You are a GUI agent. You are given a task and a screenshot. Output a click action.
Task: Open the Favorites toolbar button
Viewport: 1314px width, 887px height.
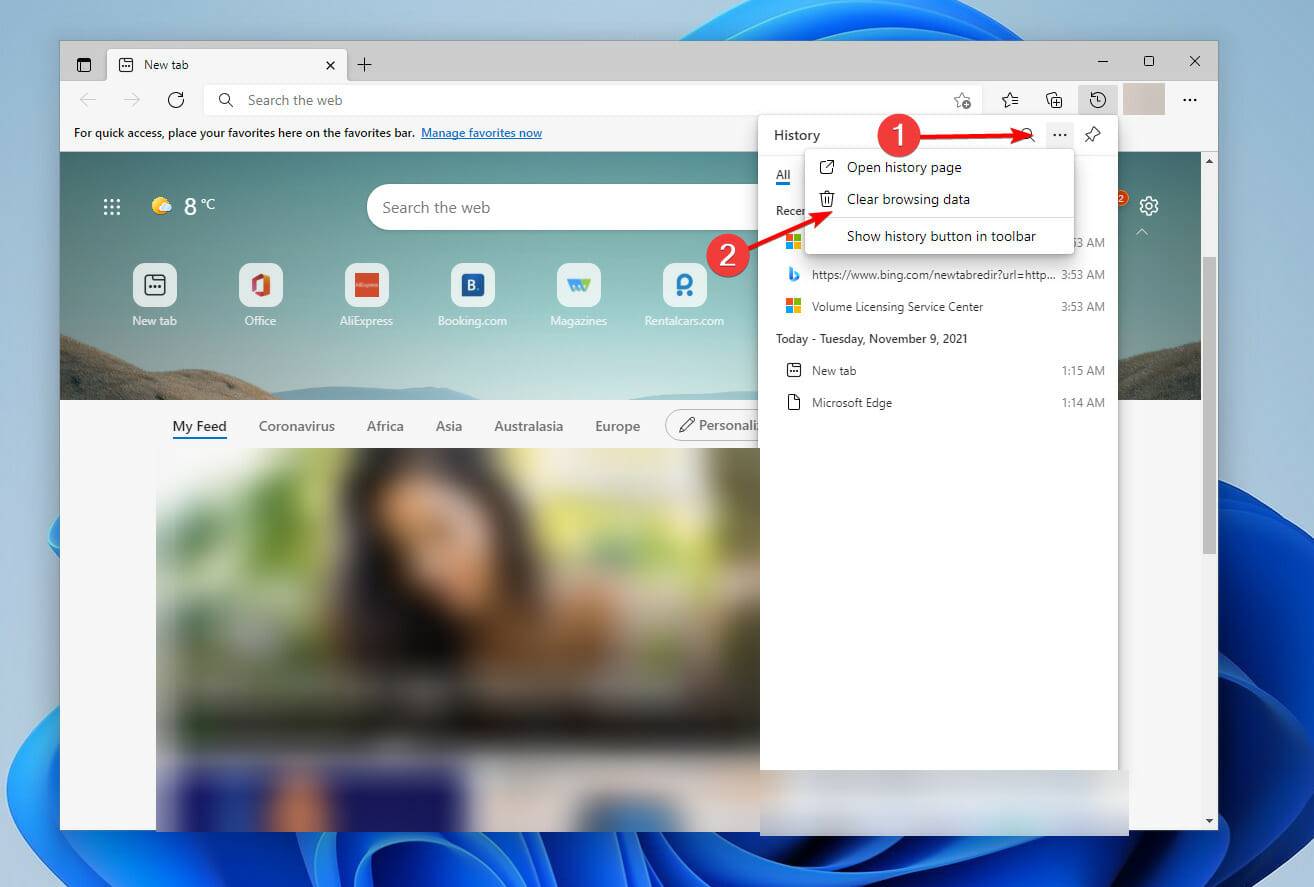click(x=1010, y=100)
